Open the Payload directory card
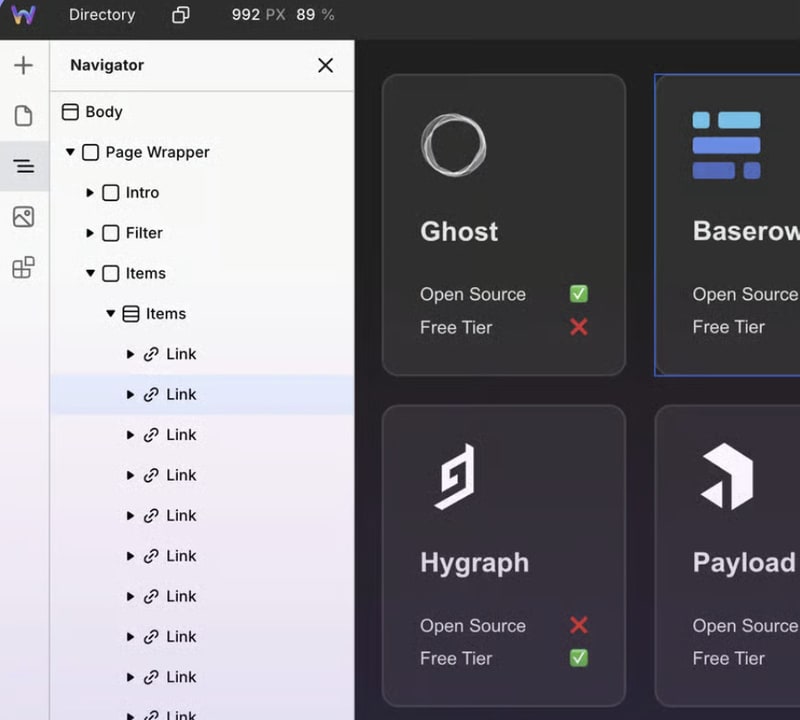The height and width of the screenshot is (720, 800). pyautogui.click(x=727, y=555)
